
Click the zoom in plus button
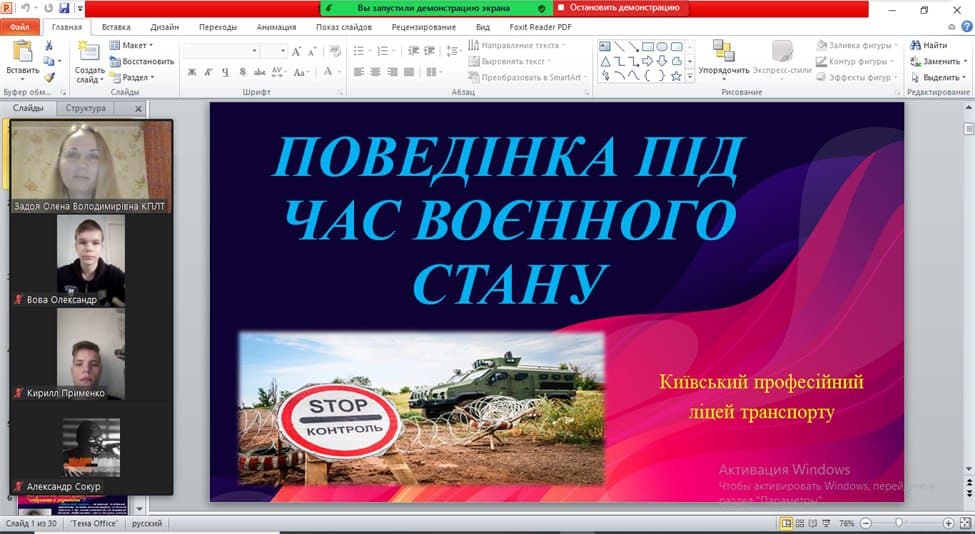(948, 523)
